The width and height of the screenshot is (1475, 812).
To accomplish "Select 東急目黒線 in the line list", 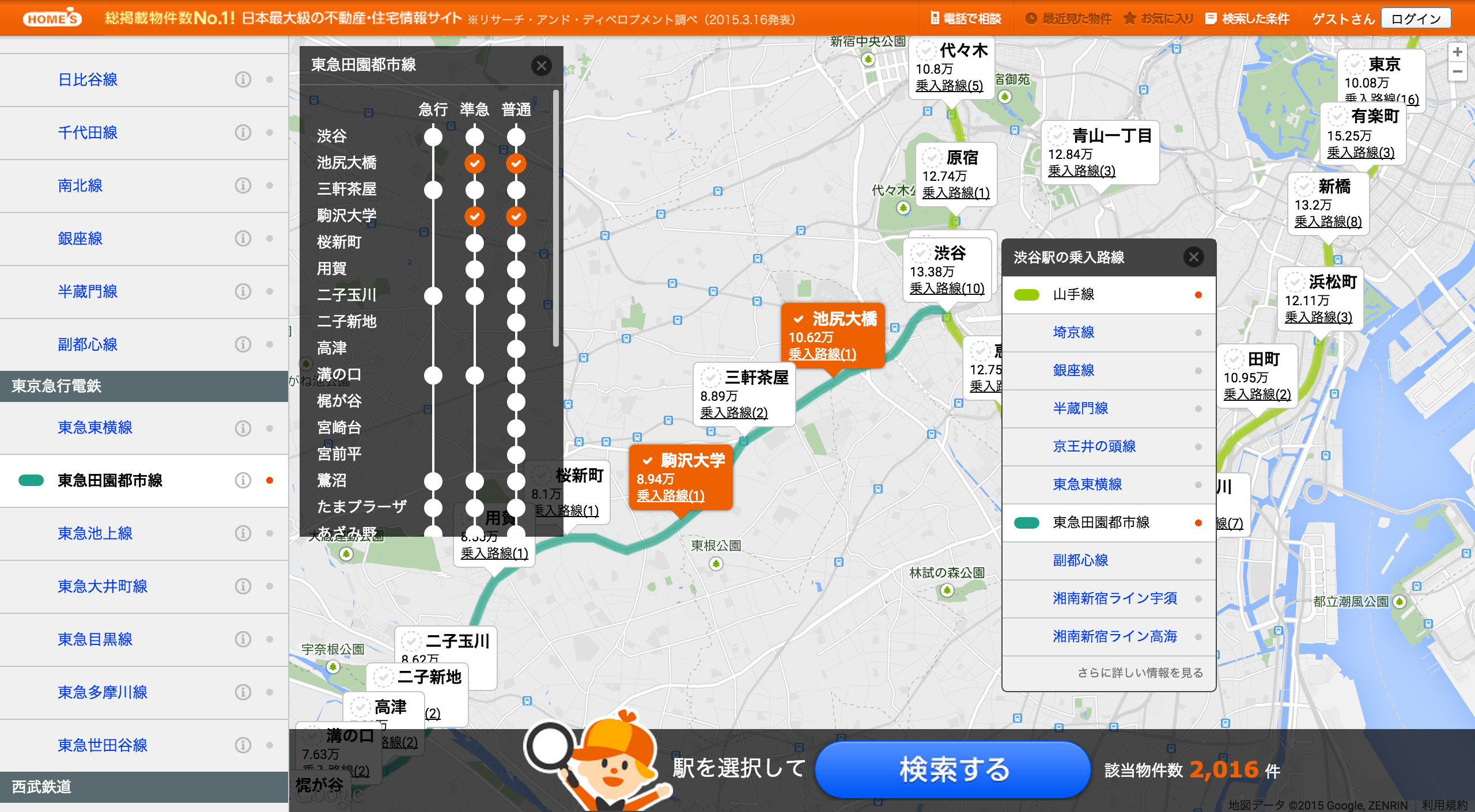I will 95,639.
